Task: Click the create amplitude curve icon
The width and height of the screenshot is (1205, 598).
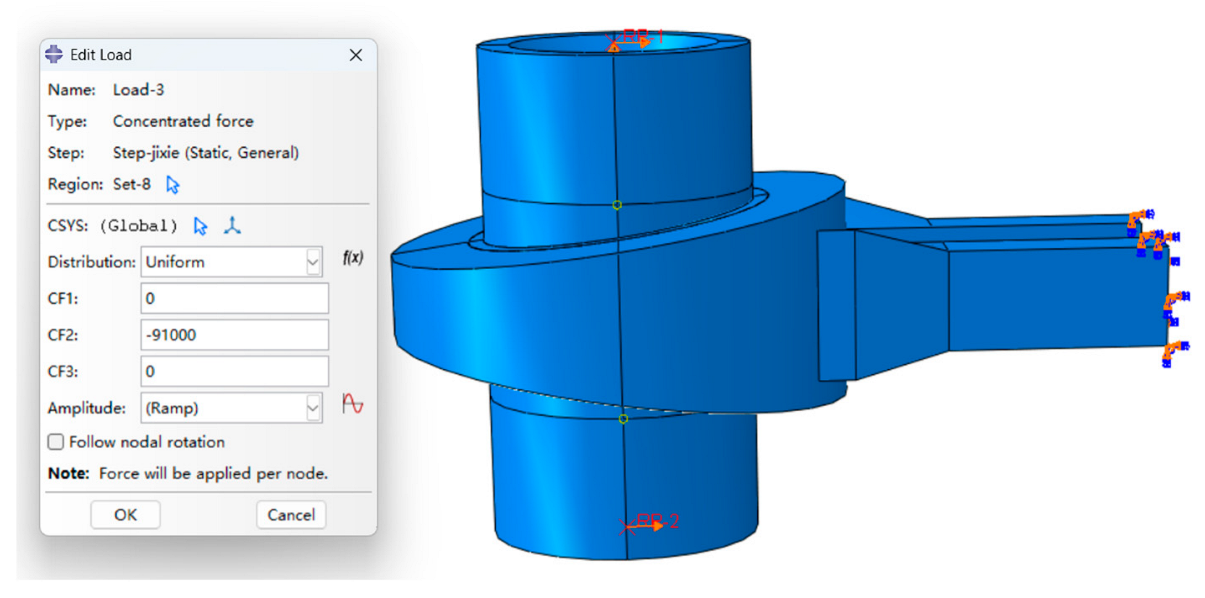Action: (352, 405)
